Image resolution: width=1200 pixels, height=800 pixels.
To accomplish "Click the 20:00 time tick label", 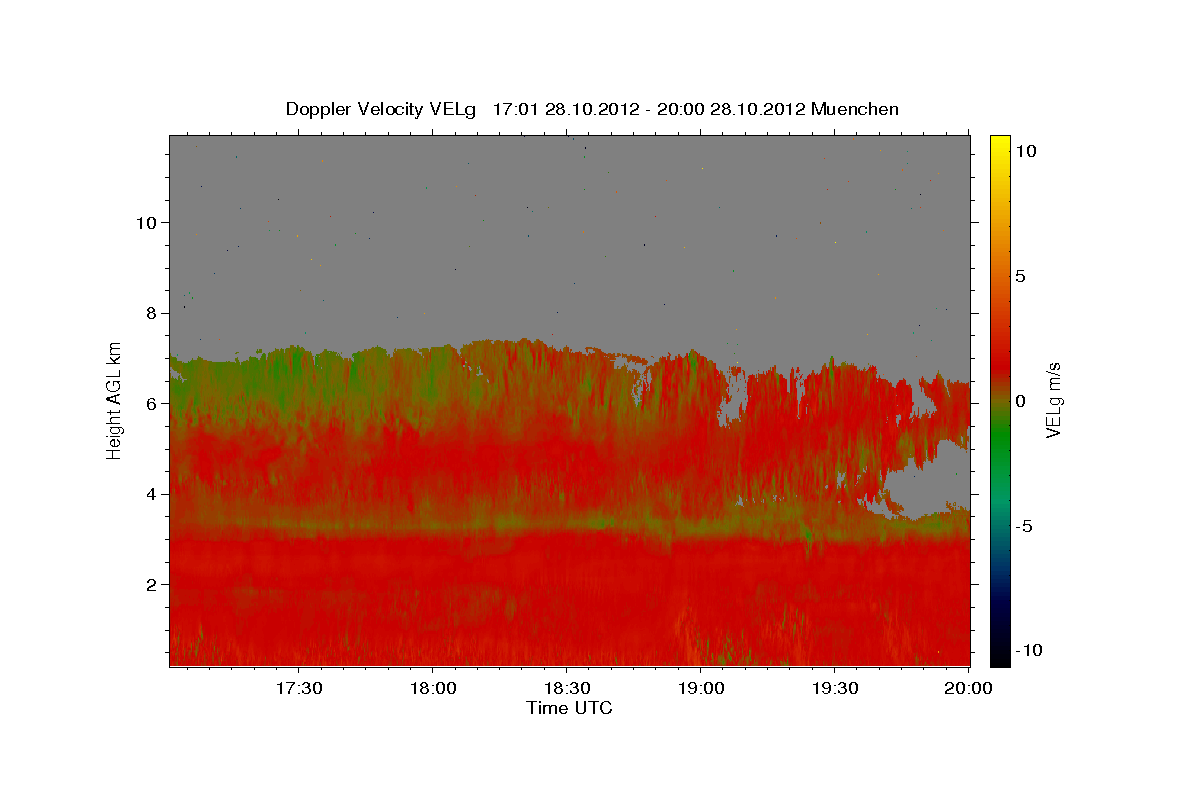I will (x=969, y=688).
